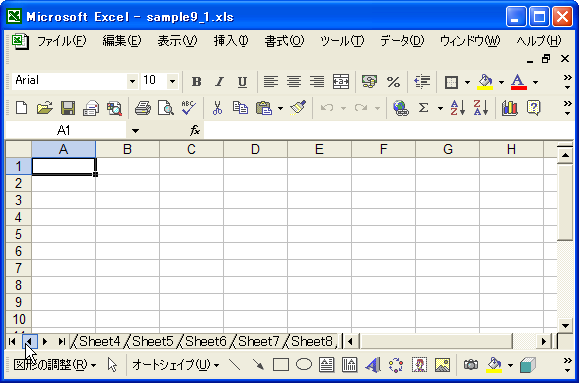579x383 pixels.
Task: Click the currency style icon
Action: point(369,82)
